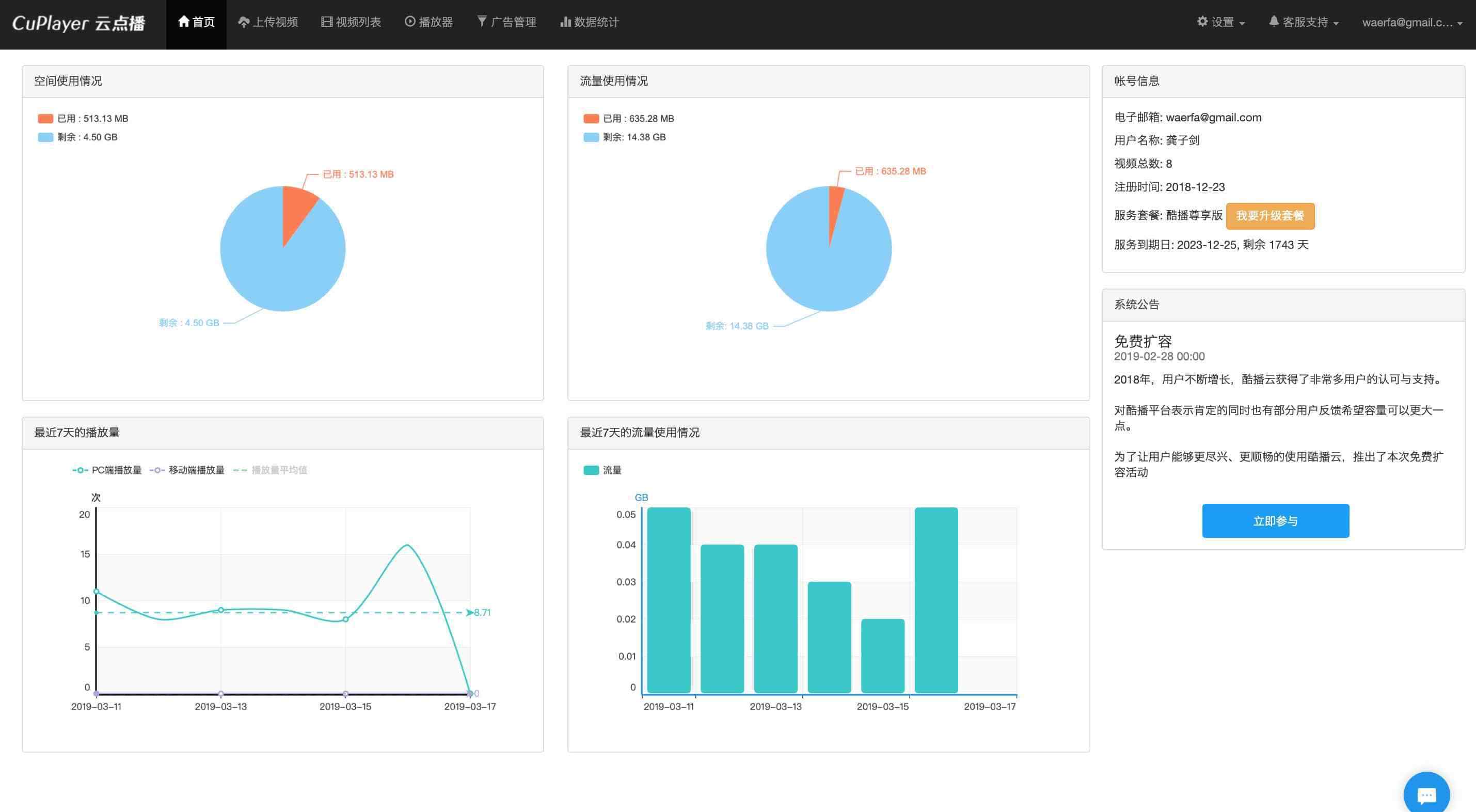Screen dimensions: 1476x812
Task: Toggle 剩余 14.38 GB legend item
Action: [x=624, y=137]
